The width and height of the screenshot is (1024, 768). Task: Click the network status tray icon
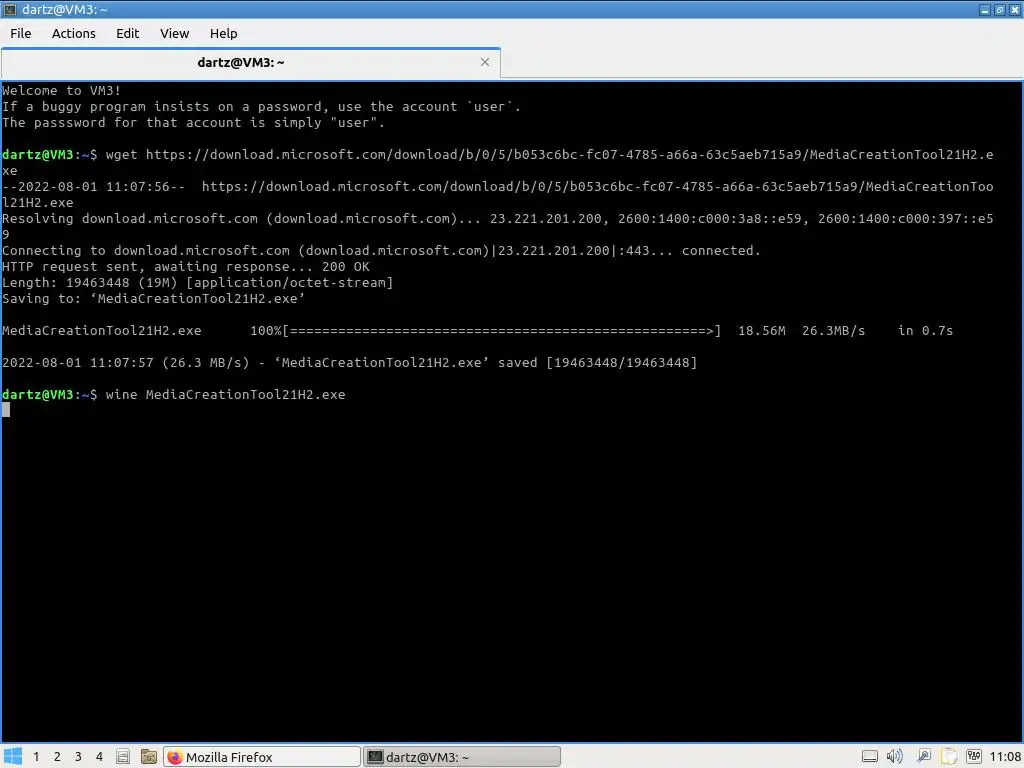pyautogui.click(x=923, y=756)
